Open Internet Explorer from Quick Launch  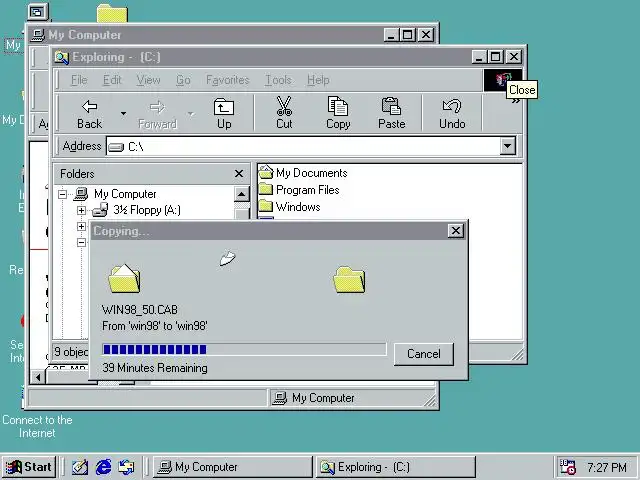pos(103,467)
